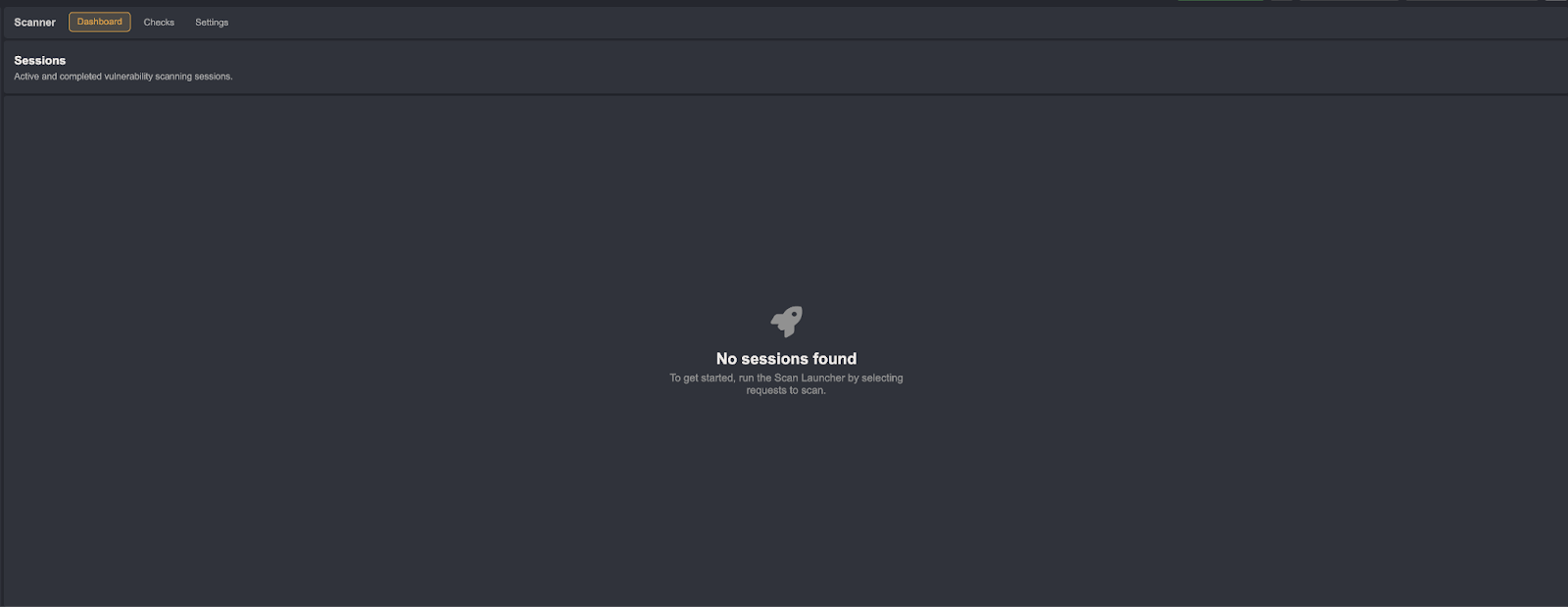Click the words Scan Launcher in the hint
Viewport: 1568px width, 607px height.
(809, 378)
